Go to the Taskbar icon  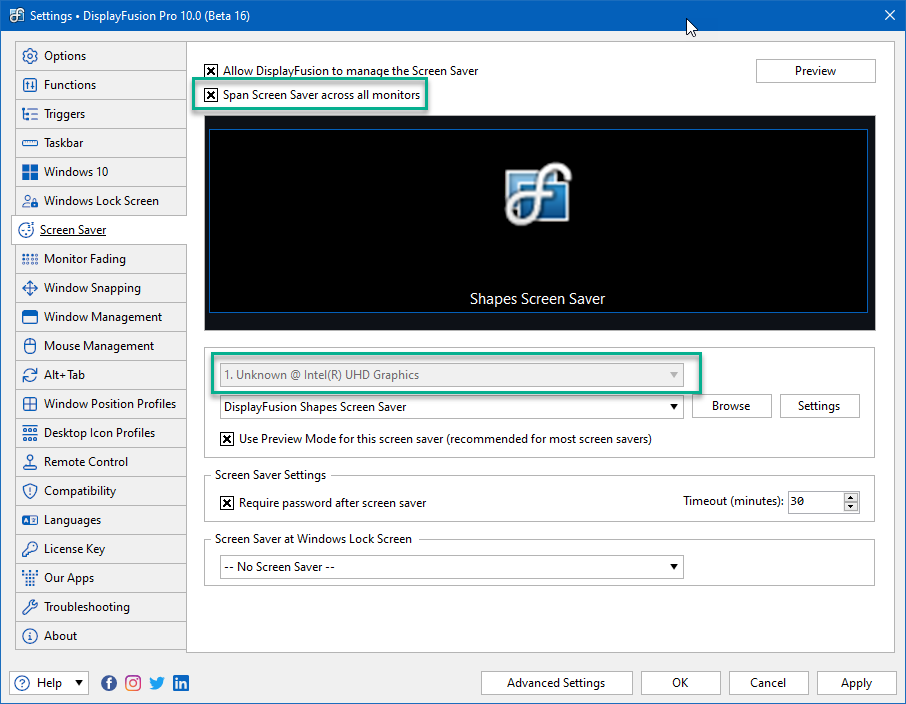[x=29, y=143]
